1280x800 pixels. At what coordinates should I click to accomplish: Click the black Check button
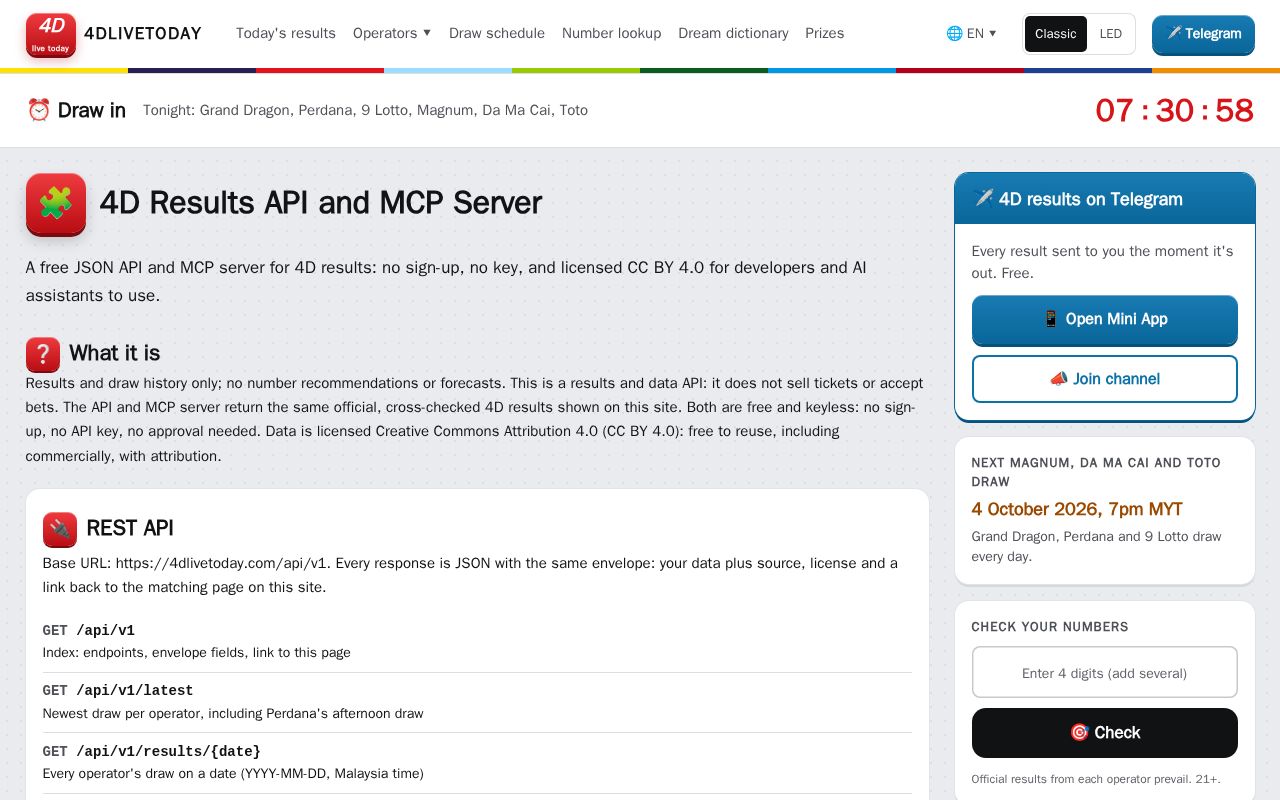tap(1104, 733)
